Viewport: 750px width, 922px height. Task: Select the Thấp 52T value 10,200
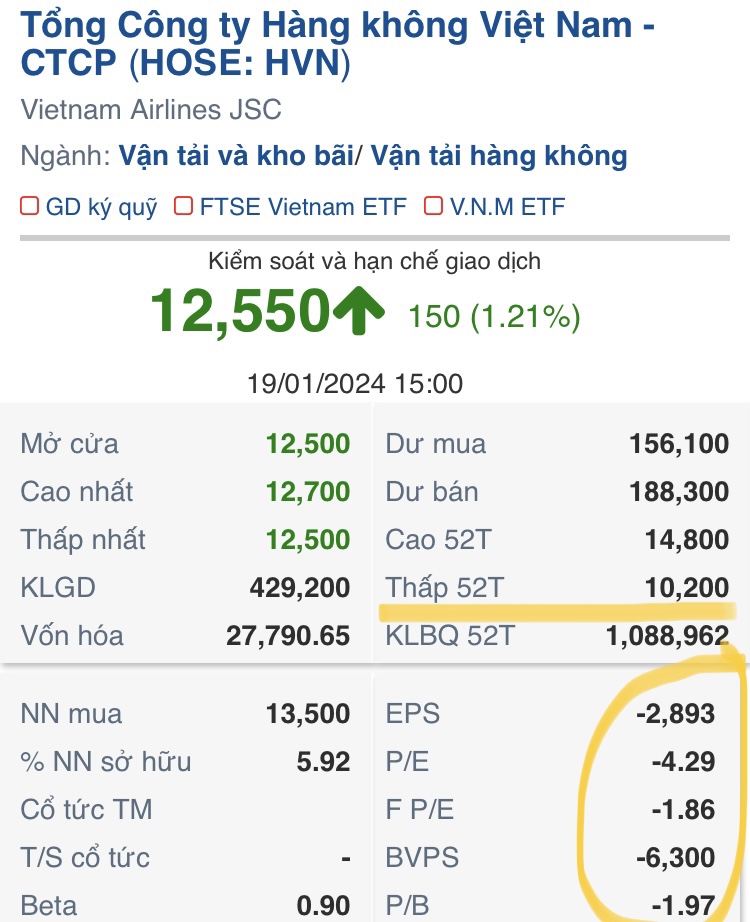[685, 588]
